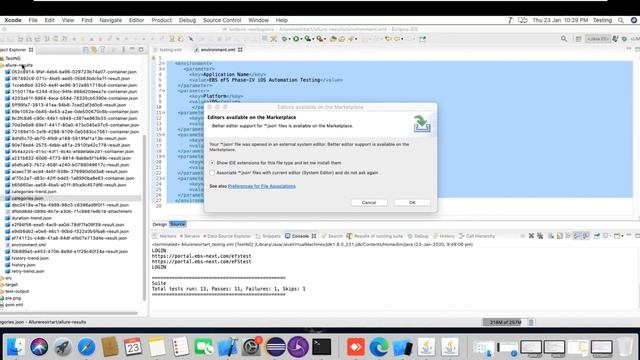Click the Marketplace download arrow icon
Screen dimensions: 640x360
point(421,124)
